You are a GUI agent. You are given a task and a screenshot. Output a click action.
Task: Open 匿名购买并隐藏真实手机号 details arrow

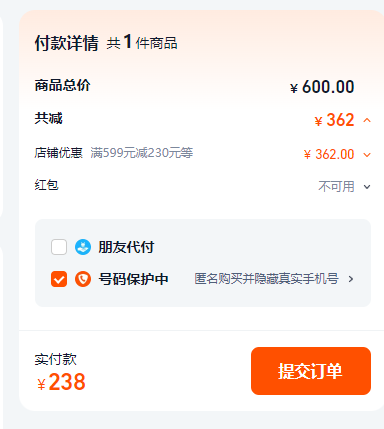(x=351, y=279)
